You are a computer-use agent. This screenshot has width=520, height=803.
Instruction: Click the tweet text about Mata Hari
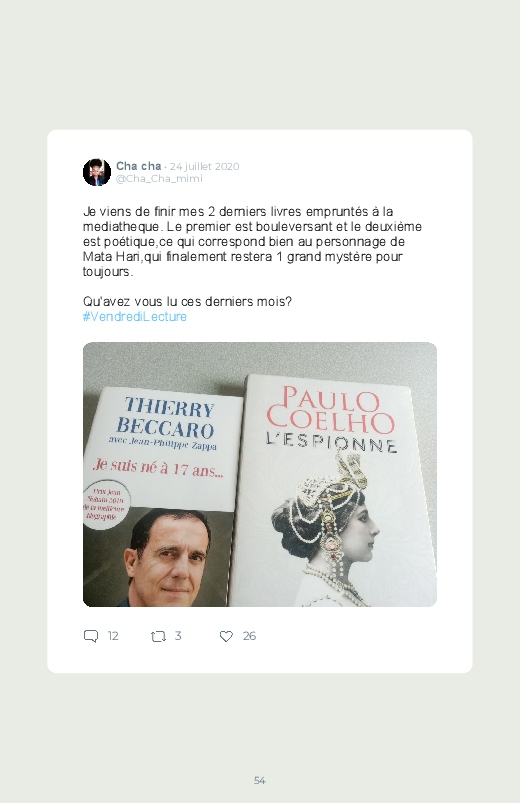[252, 241]
